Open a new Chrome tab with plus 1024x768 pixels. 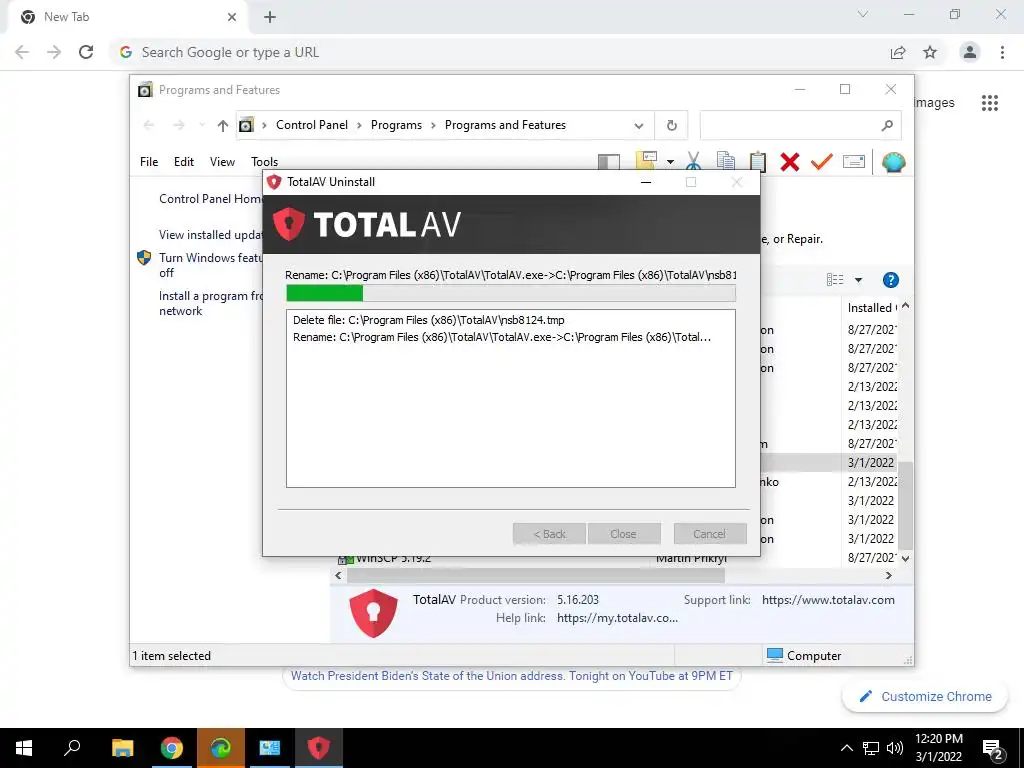pos(270,18)
